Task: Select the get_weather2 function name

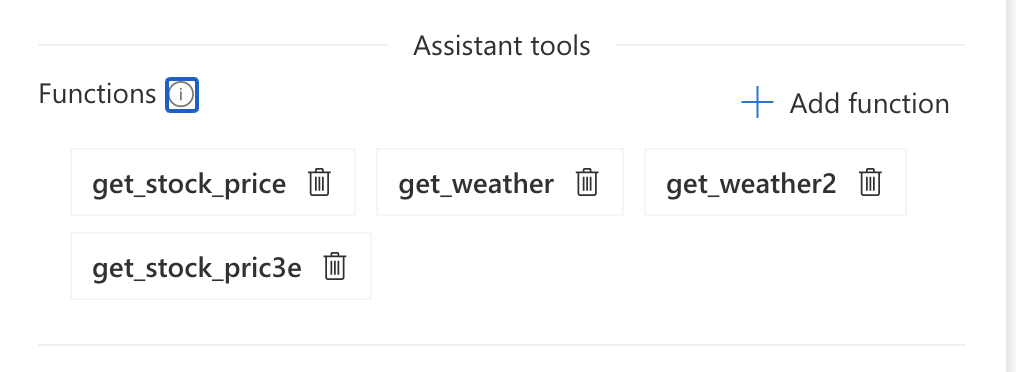Action: point(751,184)
